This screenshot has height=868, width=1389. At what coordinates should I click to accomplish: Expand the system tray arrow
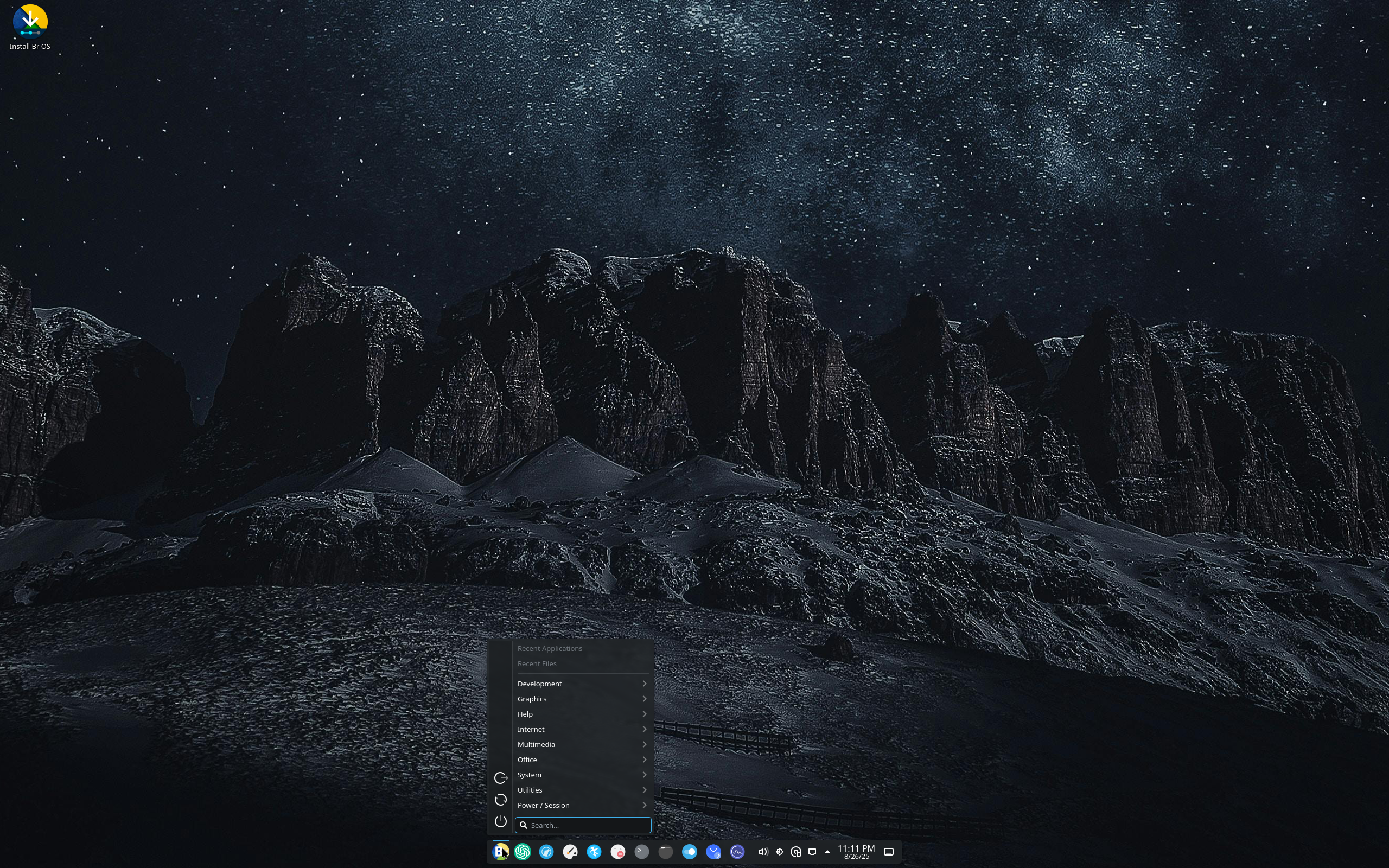click(x=827, y=851)
